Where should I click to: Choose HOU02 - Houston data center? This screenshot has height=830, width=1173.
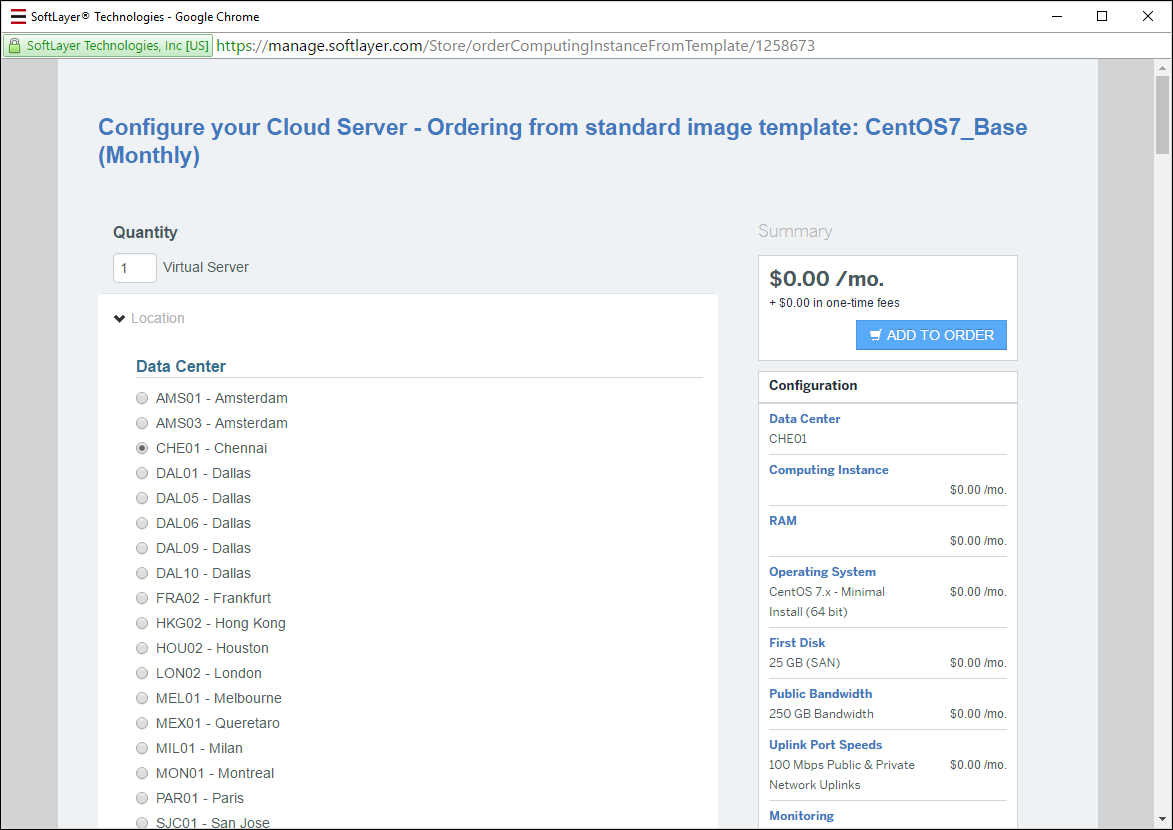142,648
